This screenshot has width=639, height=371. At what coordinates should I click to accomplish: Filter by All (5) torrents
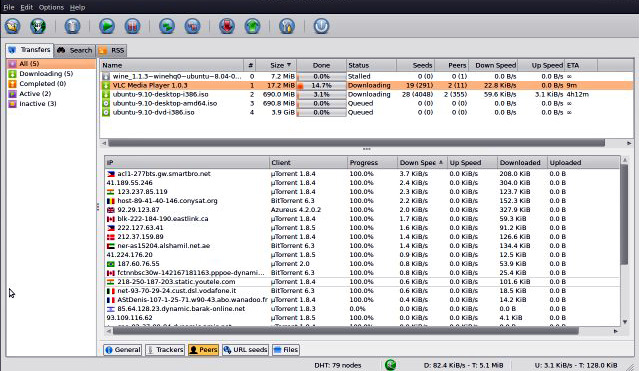click(x=51, y=64)
